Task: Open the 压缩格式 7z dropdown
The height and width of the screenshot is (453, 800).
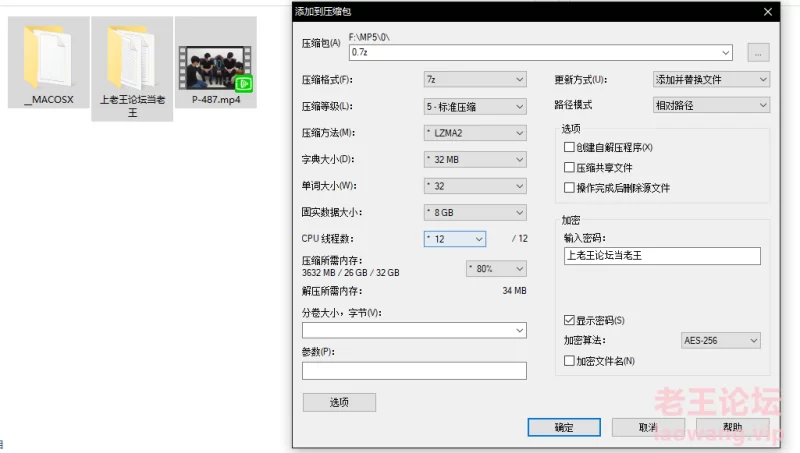Action: [475, 80]
